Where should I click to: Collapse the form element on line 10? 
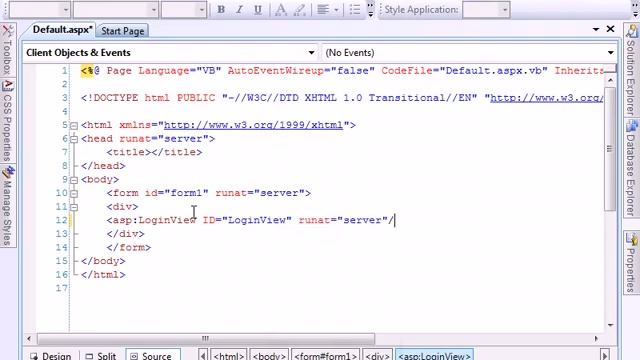74,193
